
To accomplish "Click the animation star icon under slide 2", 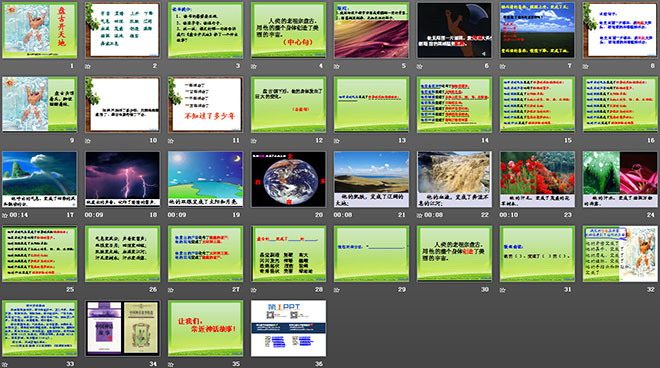I will coord(88,66).
